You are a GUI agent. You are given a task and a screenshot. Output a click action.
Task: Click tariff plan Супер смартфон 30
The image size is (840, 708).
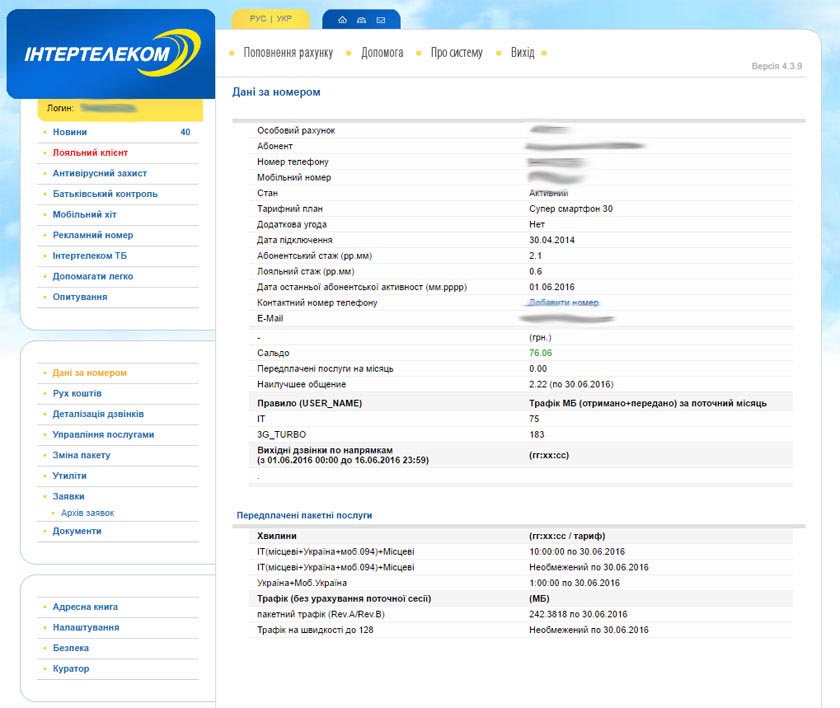(571, 209)
